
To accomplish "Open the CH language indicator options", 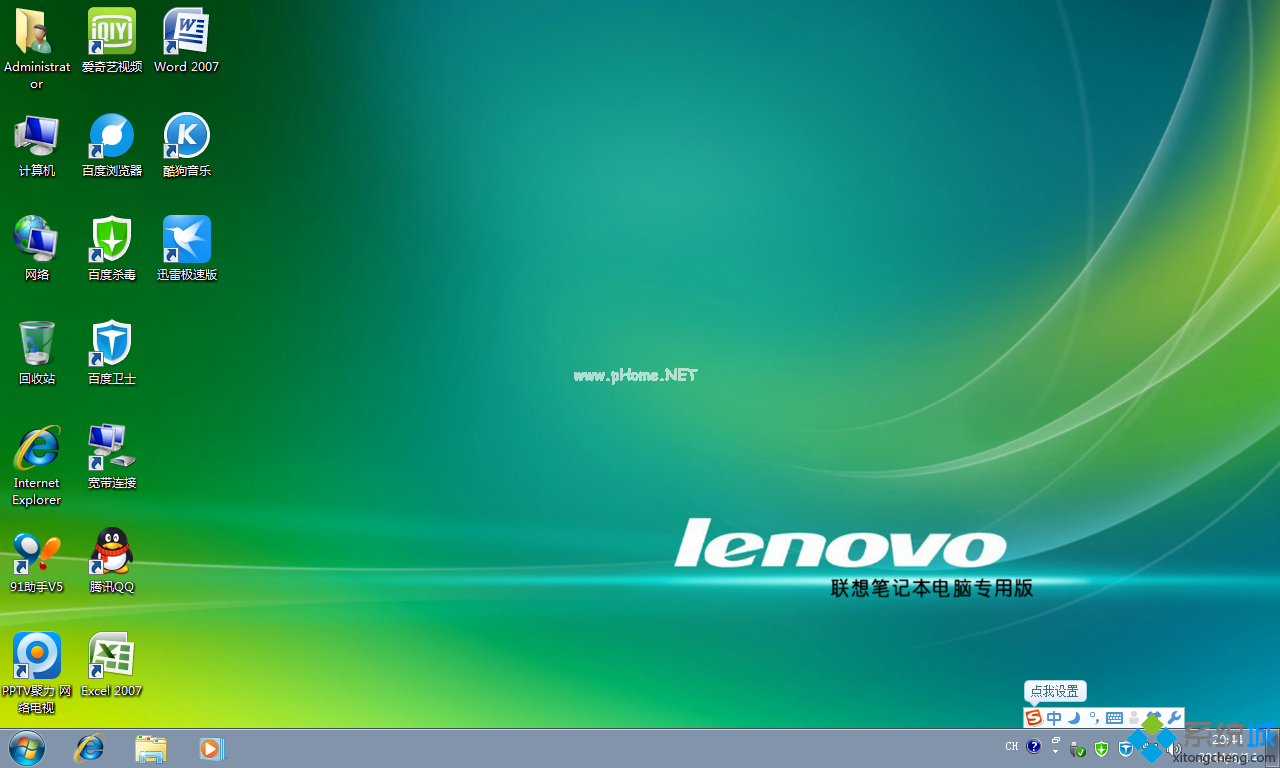I will coord(1011,746).
